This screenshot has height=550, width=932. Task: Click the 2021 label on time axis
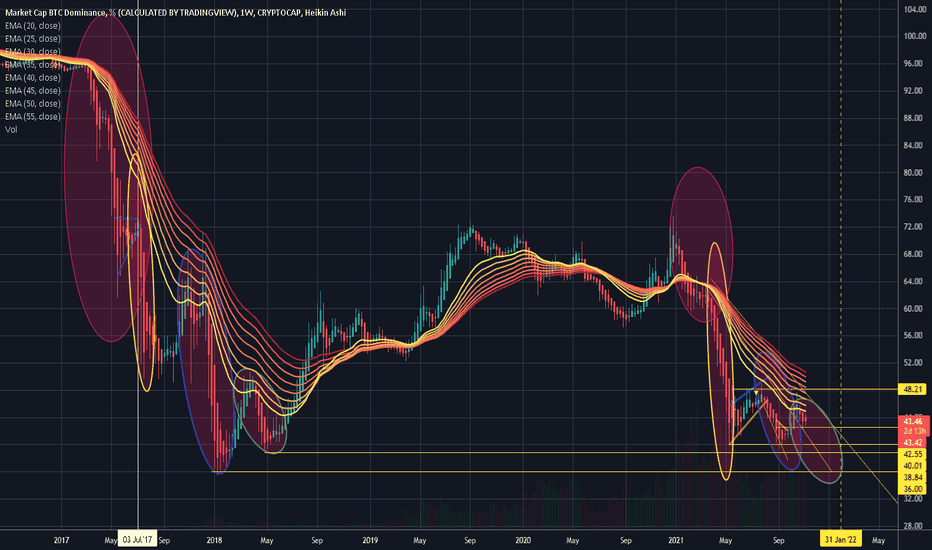(676, 540)
